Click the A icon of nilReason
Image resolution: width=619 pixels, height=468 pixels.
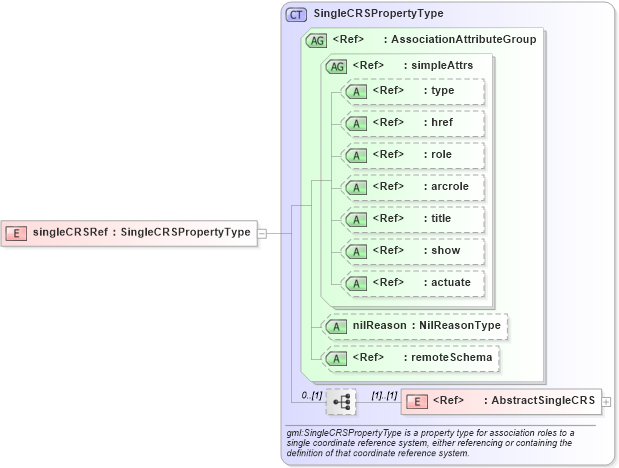337,327
